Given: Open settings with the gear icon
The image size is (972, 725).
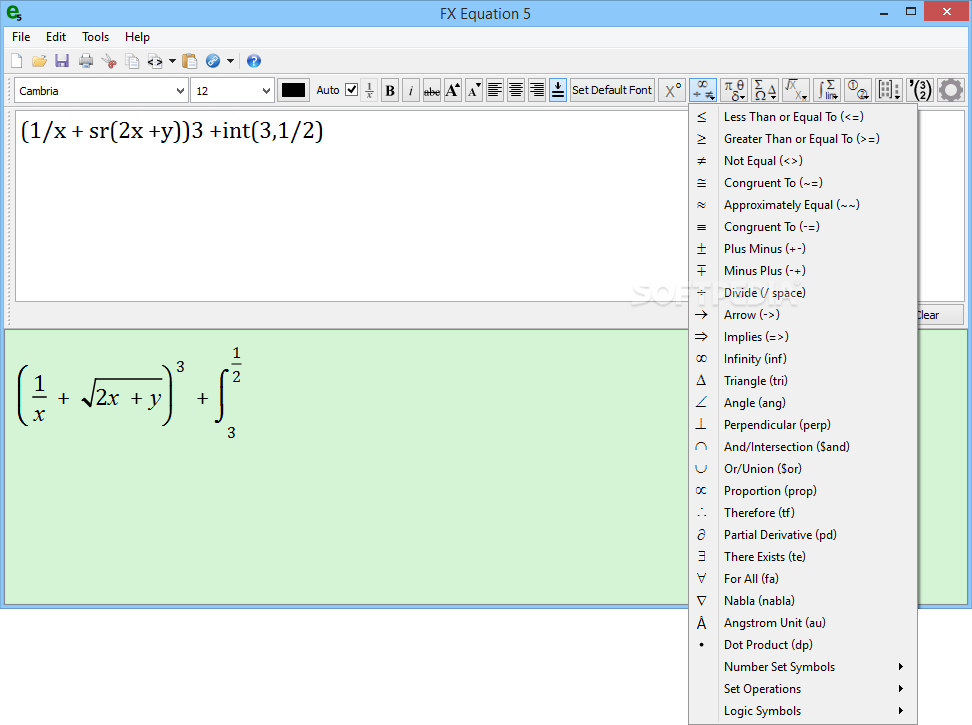Looking at the screenshot, I should click(x=951, y=90).
